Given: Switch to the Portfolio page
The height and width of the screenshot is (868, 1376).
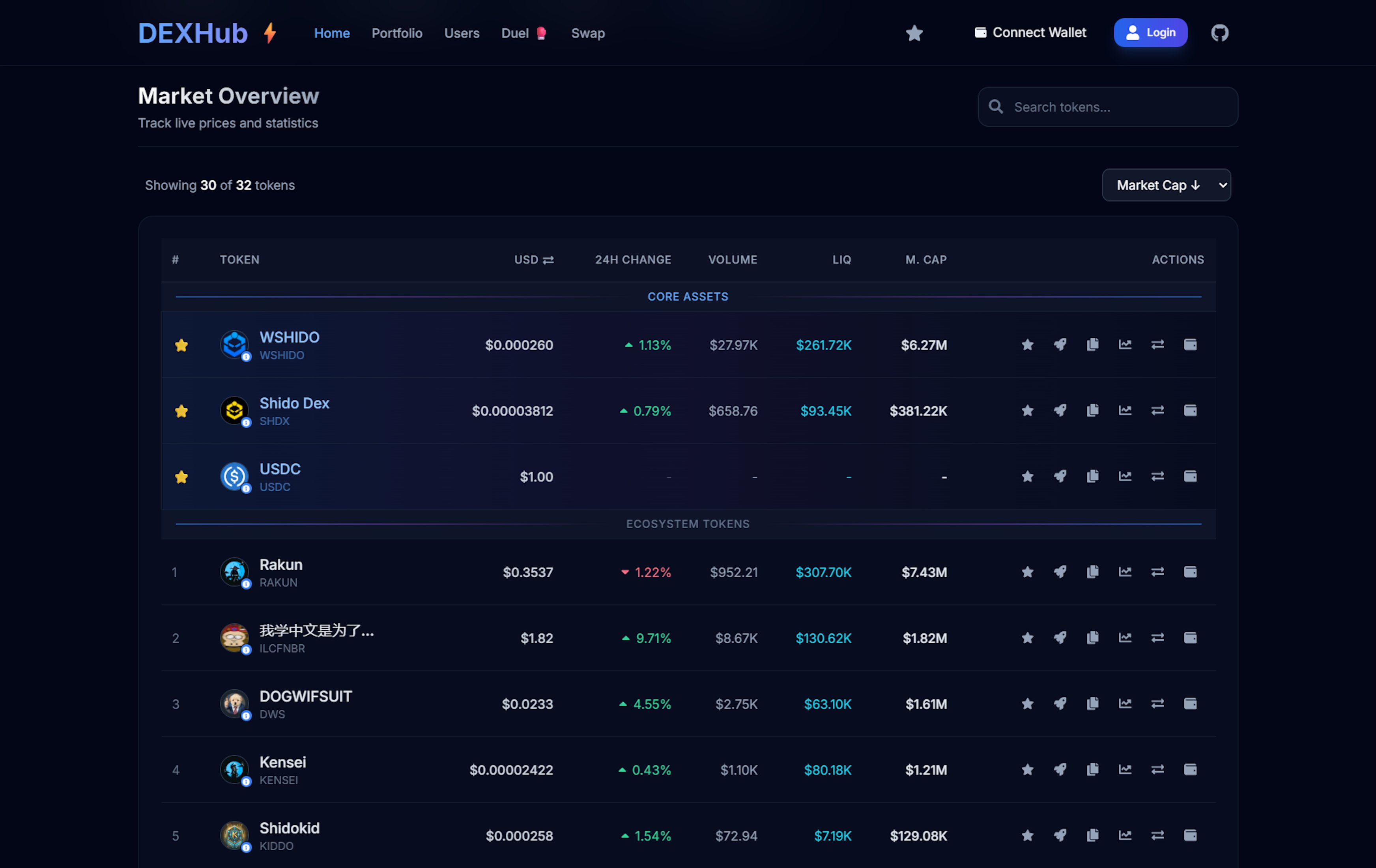Looking at the screenshot, I should 396,33.
